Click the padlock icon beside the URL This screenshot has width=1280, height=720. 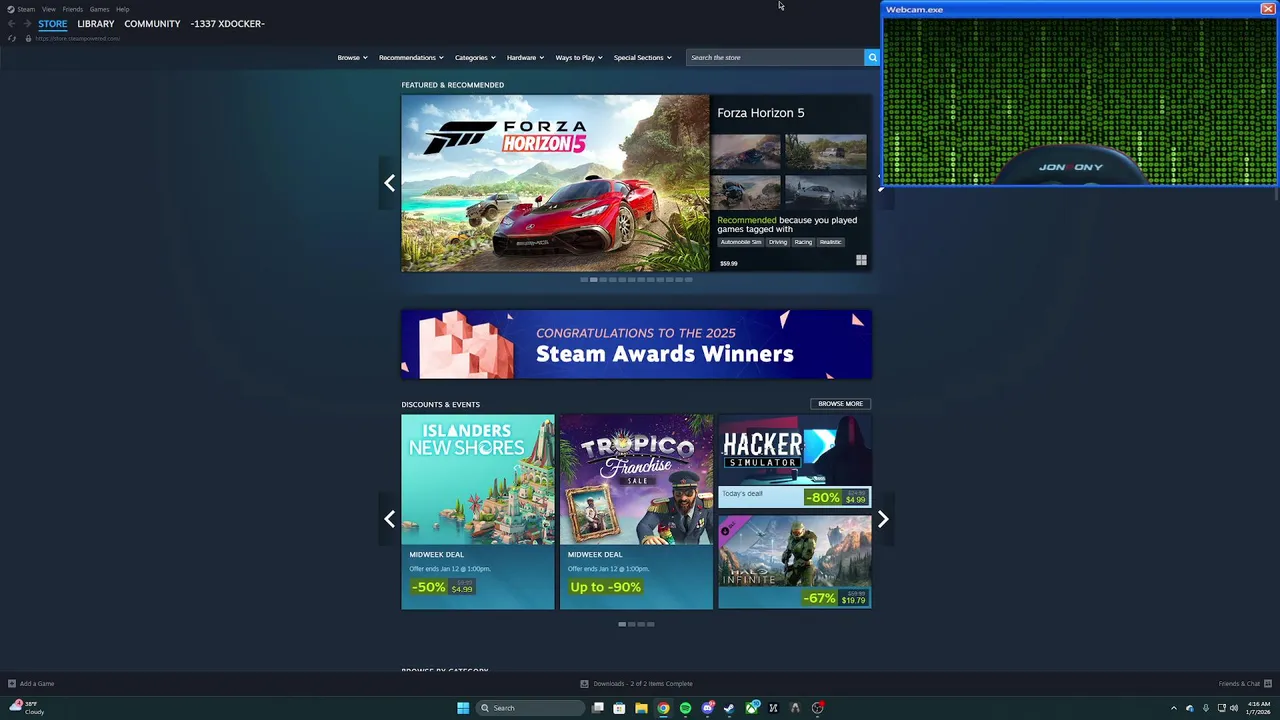tap(28, 38)
